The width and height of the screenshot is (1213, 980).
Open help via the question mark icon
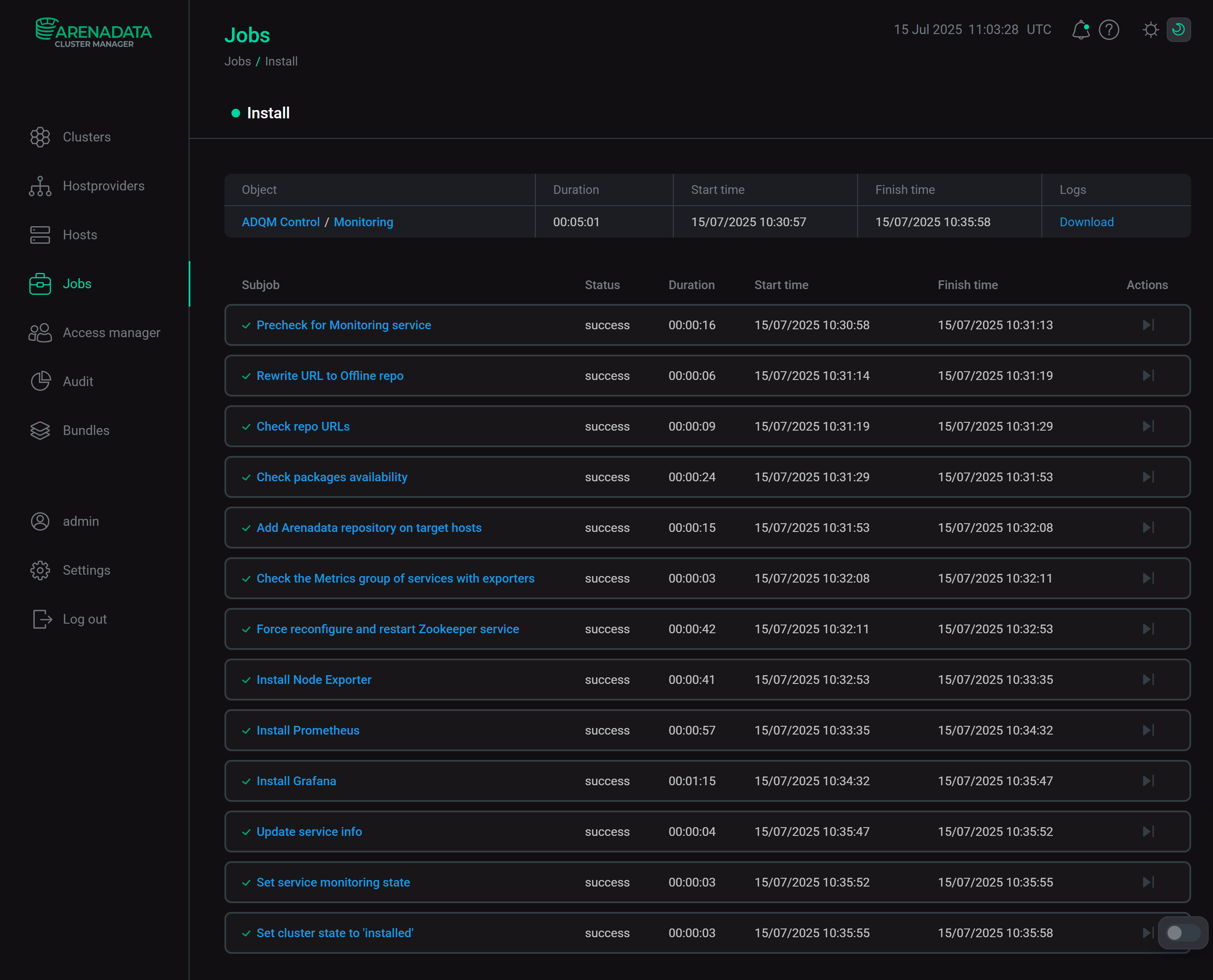pyautogui.click(x=1109, y=30)
